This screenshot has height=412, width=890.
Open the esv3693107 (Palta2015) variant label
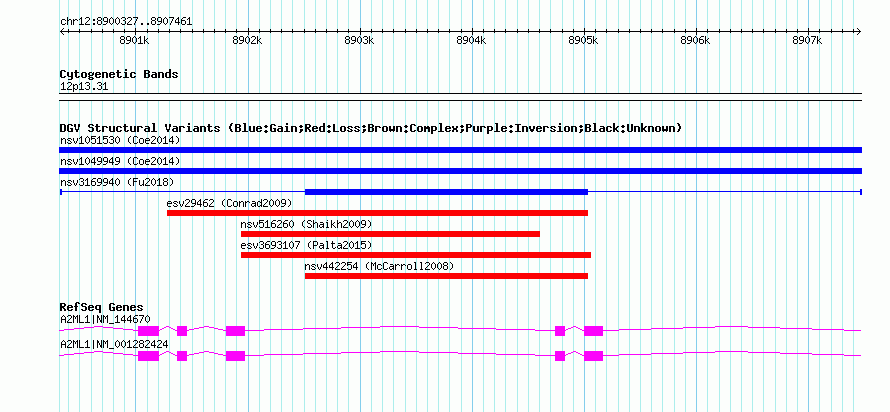[x=307, y=245]
